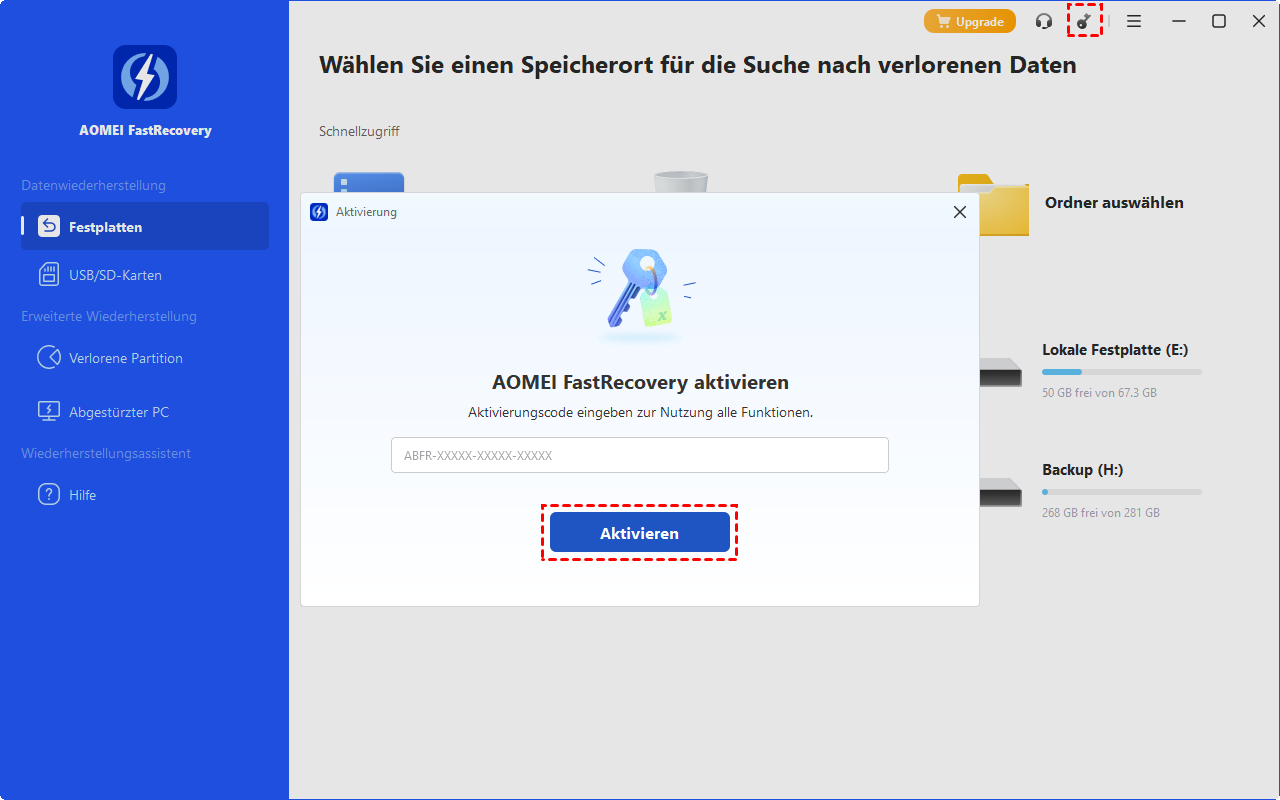Maximize the application window
Viewport: 1280px width, 800px height.
click(1219, 21)
